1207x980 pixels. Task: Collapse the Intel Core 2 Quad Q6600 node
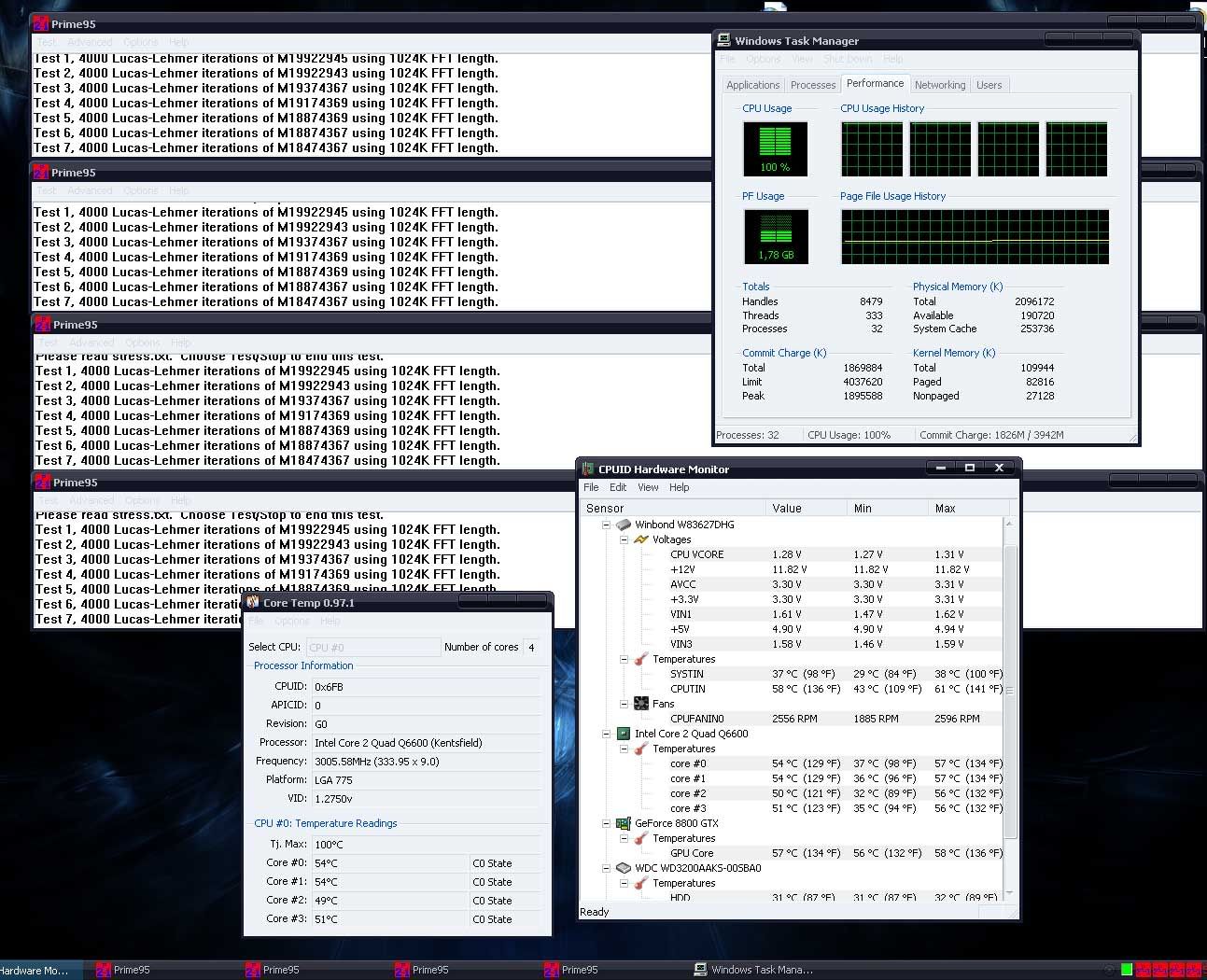click(606, 734)
